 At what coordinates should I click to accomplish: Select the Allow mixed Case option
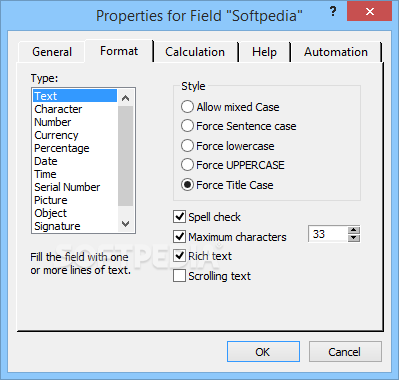[230, 107]
